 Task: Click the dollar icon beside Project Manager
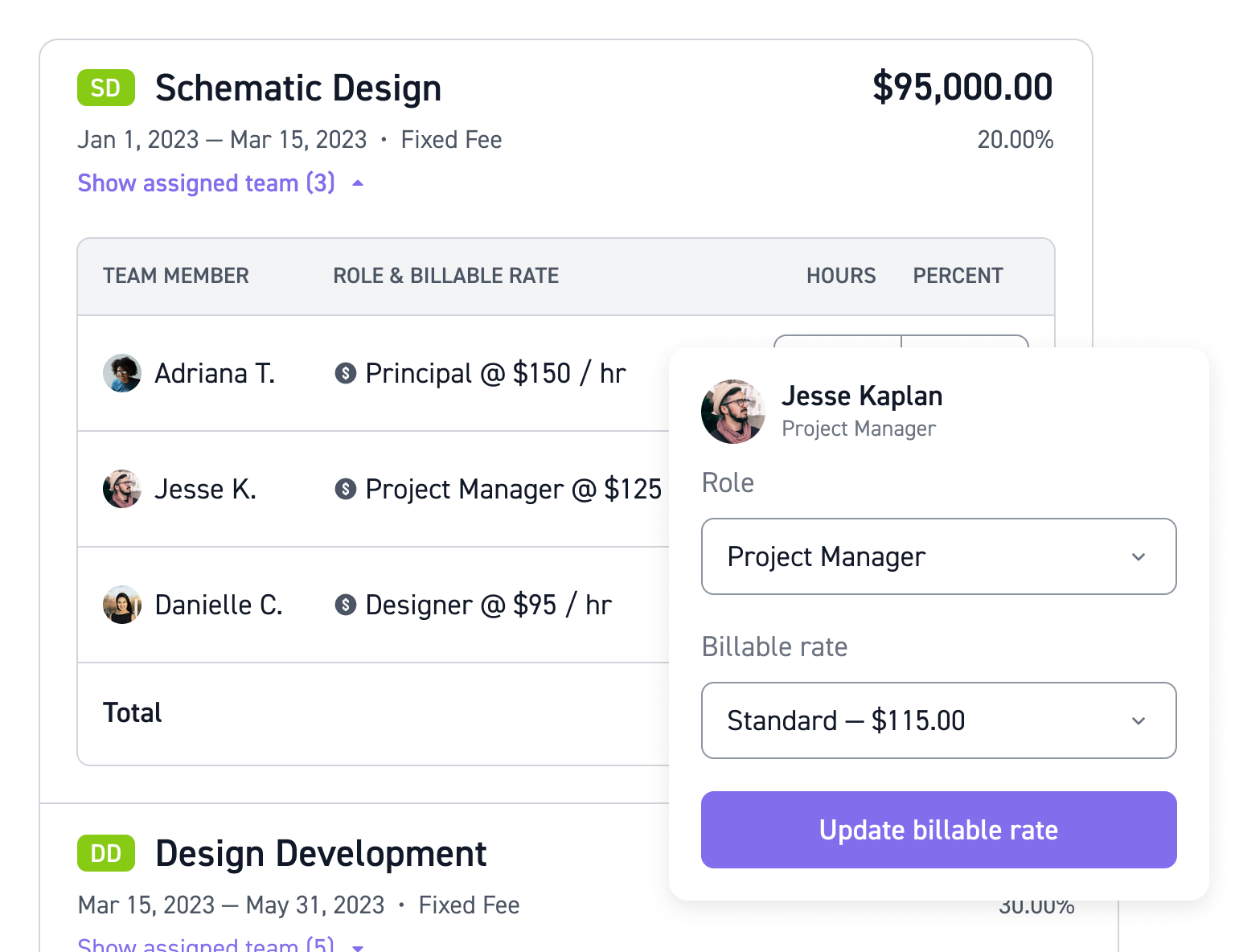(346, 489)
